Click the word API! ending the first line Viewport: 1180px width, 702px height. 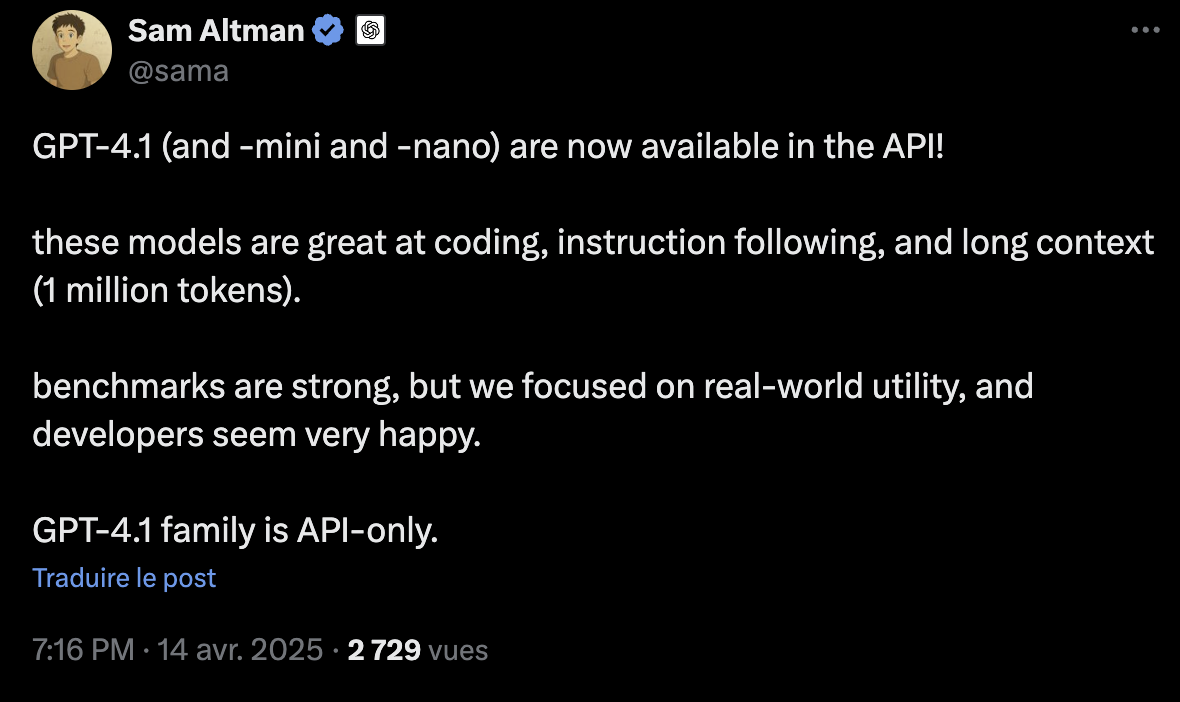point(913,146)
